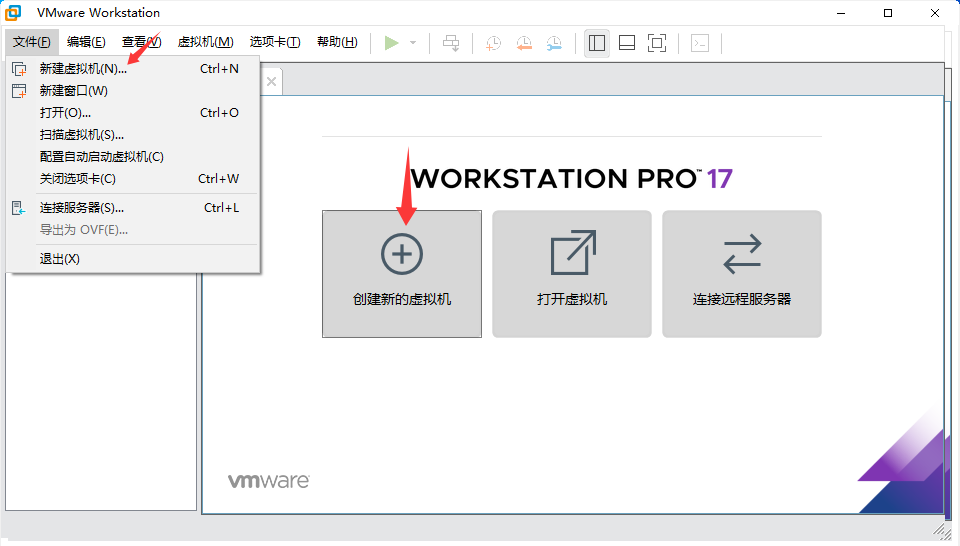Click the green power on play icon

391,43
